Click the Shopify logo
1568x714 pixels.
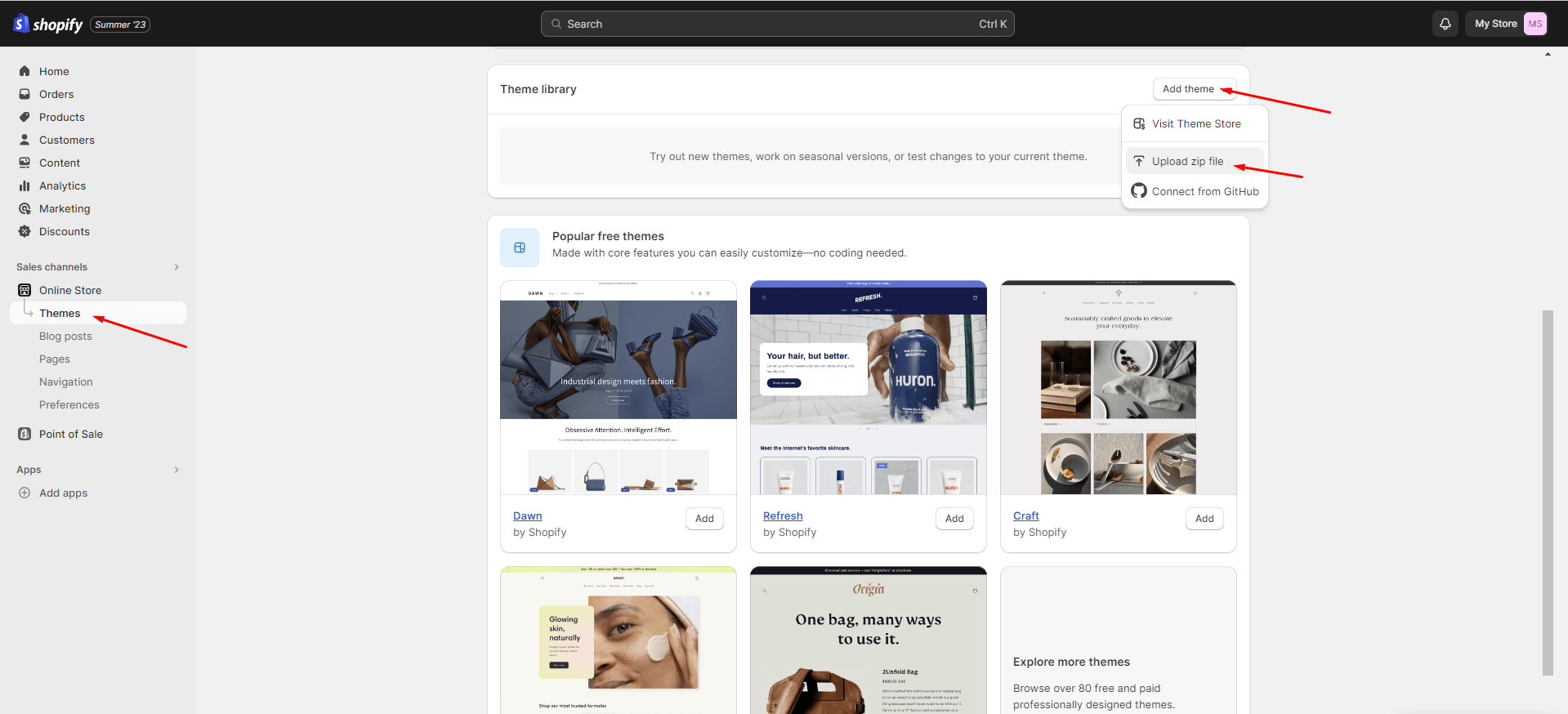click(48, 24)
